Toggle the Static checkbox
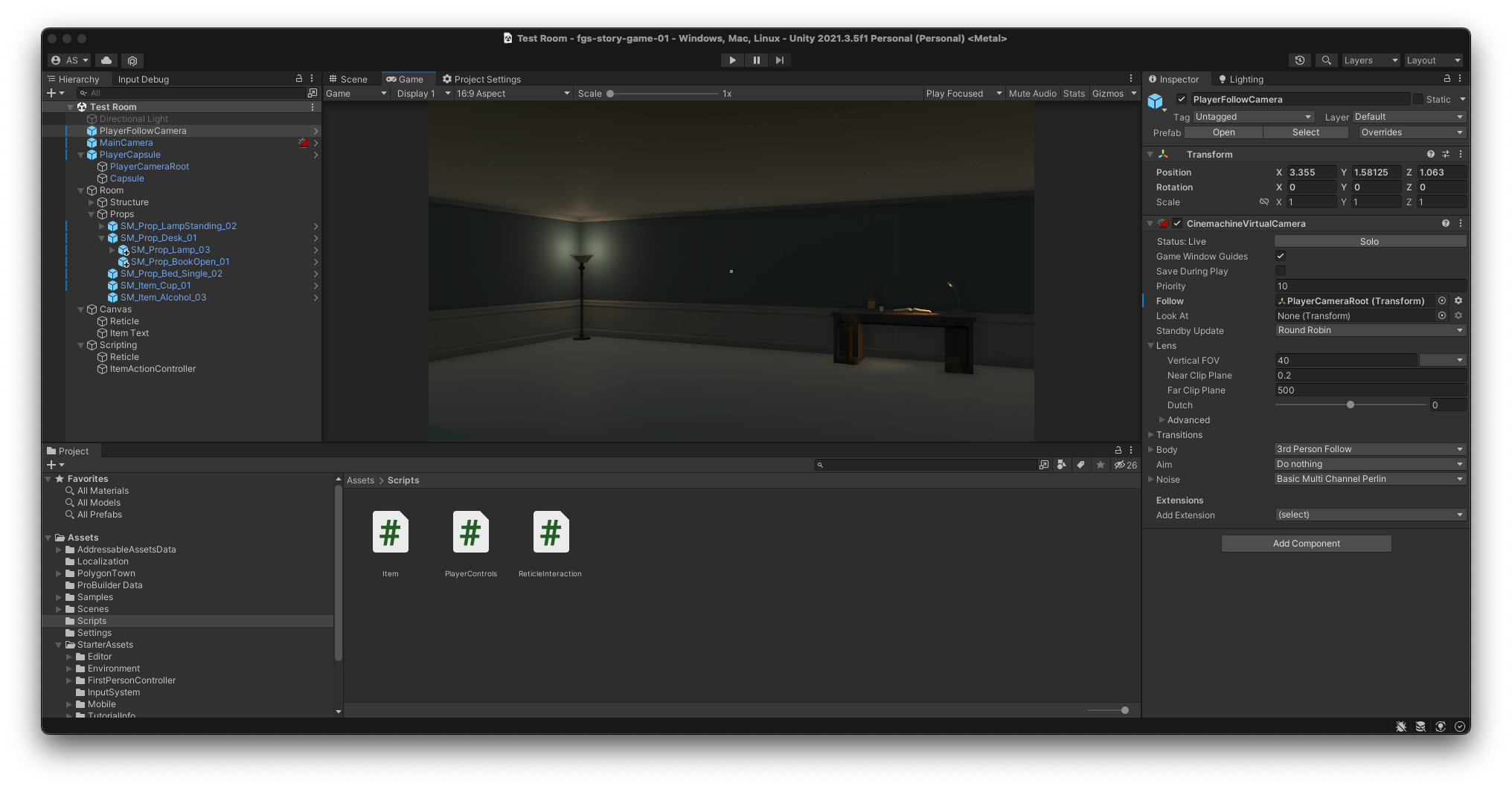This screenshot has height=789, width=1512. (x=1418, y=99)
